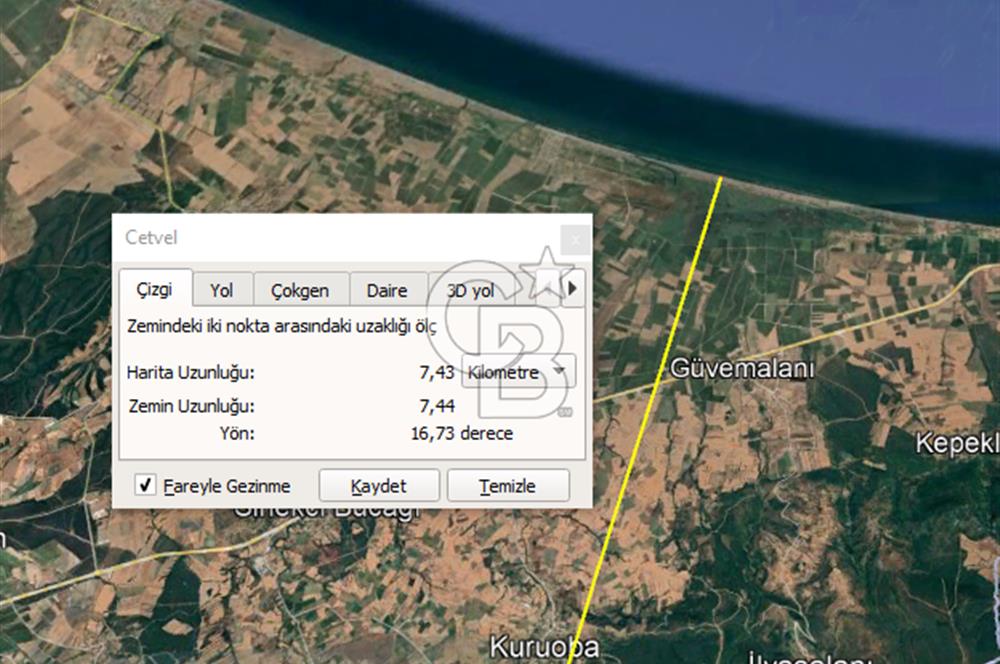Click the Kuruoba label on the map
Viewport: 1000px width, 664px height.
(545, 645)
